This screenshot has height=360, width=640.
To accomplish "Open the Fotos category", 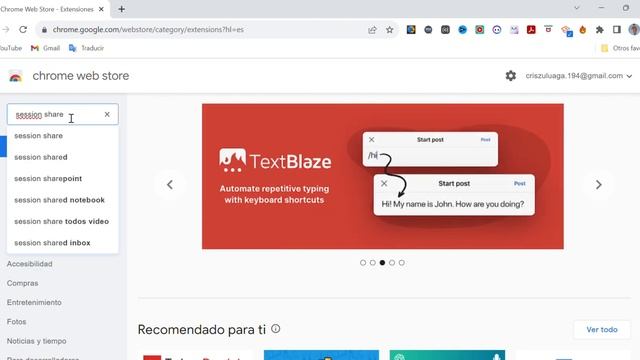I will [x=16, y=322].
